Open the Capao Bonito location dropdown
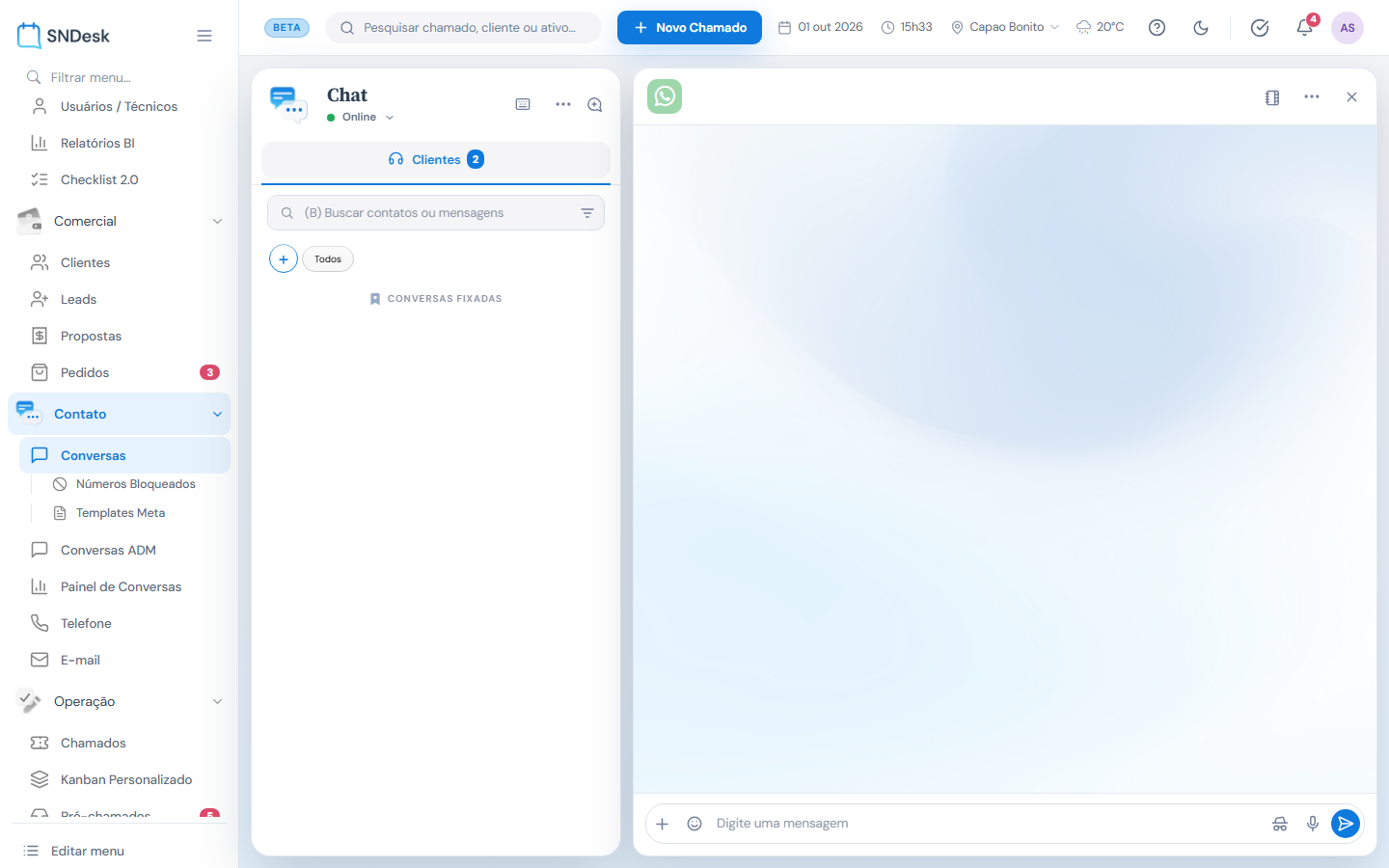The width and height of the screenshot is (1389, 868). point(1005,28)
